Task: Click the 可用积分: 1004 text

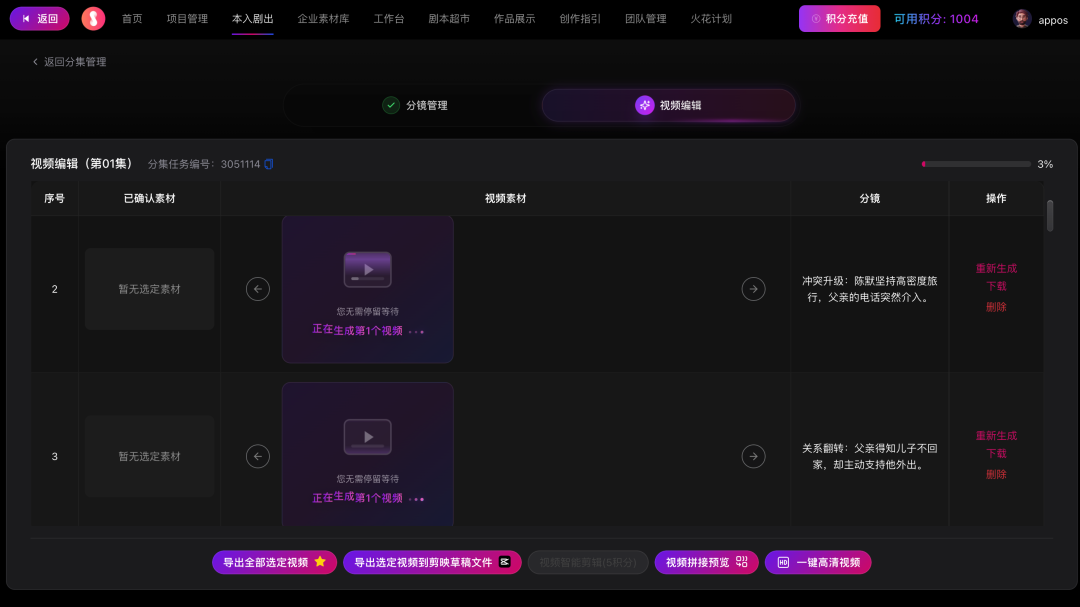Action: [935, 19]
